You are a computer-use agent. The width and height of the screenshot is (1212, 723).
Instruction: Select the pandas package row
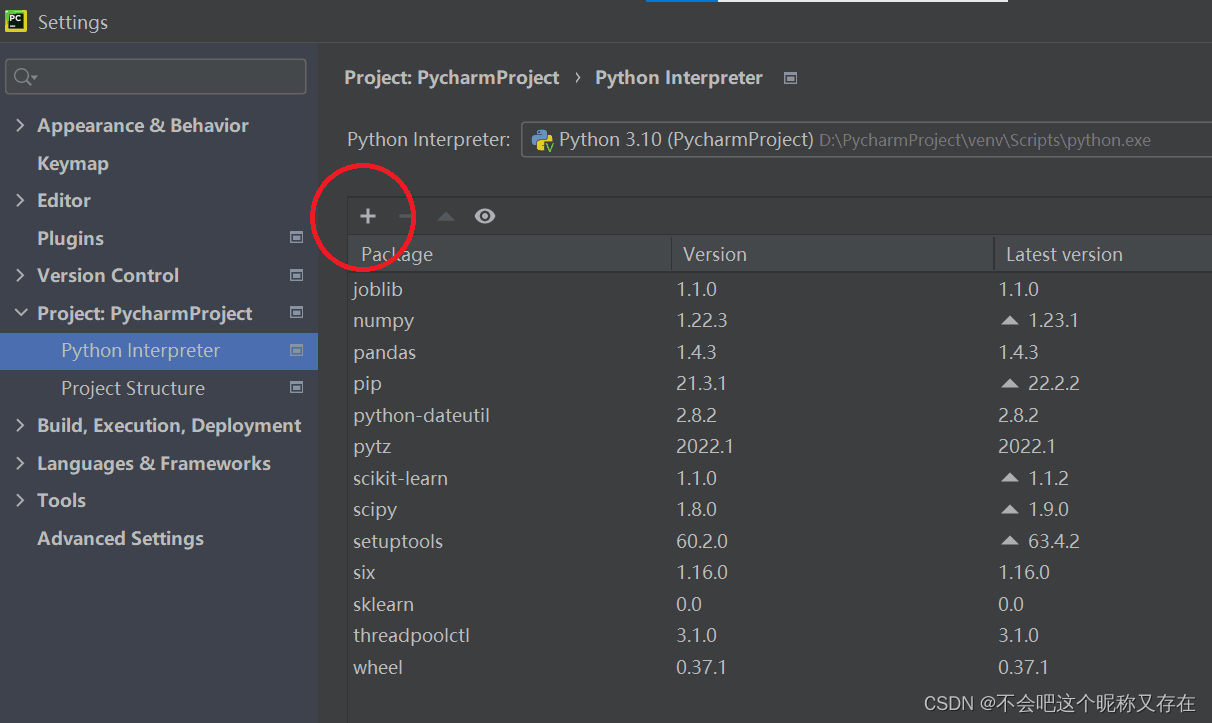(780, 352)
